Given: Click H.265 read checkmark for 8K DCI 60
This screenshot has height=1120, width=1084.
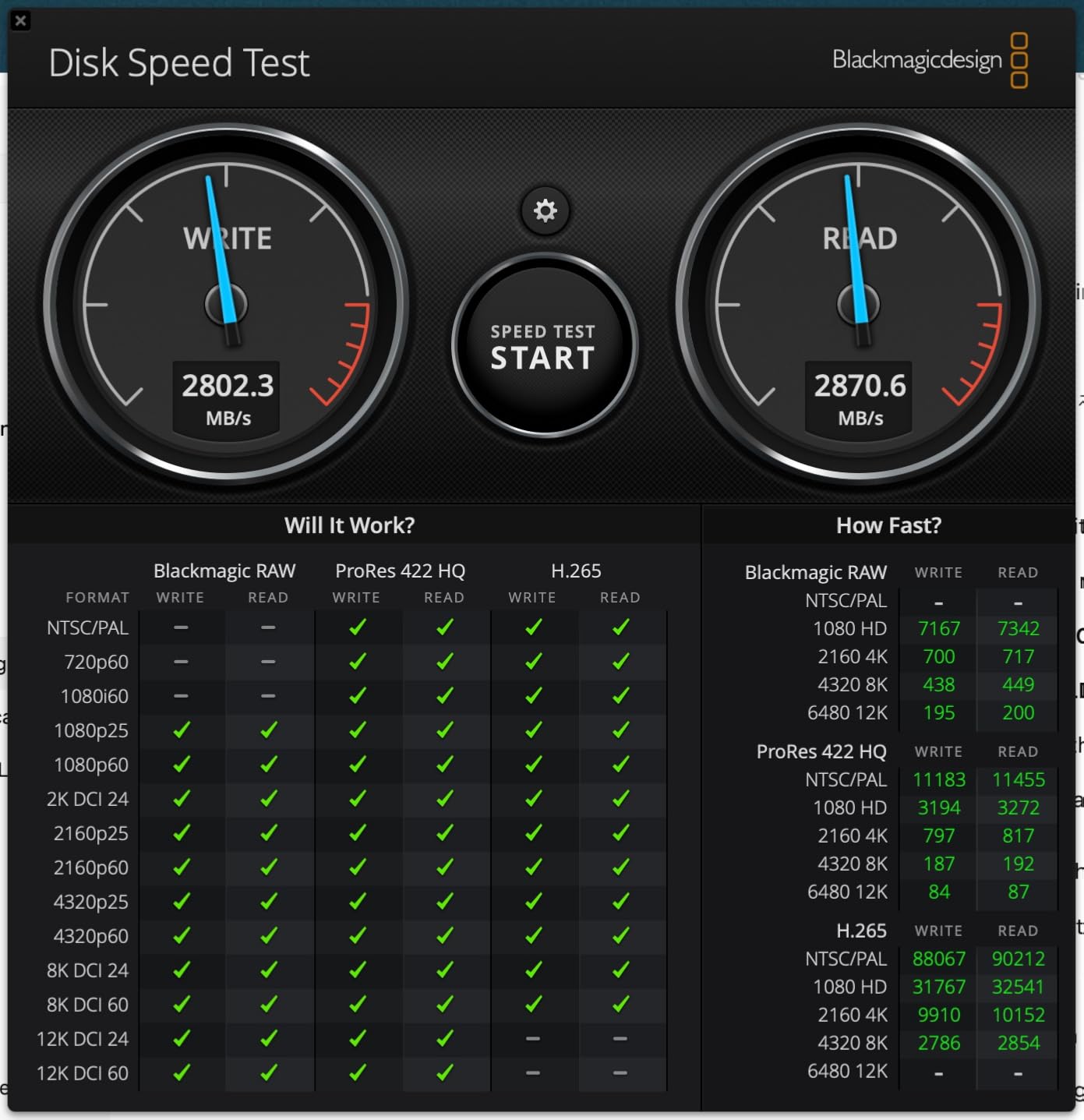Looking at the screenshot, I should [x=620, y=1005].
